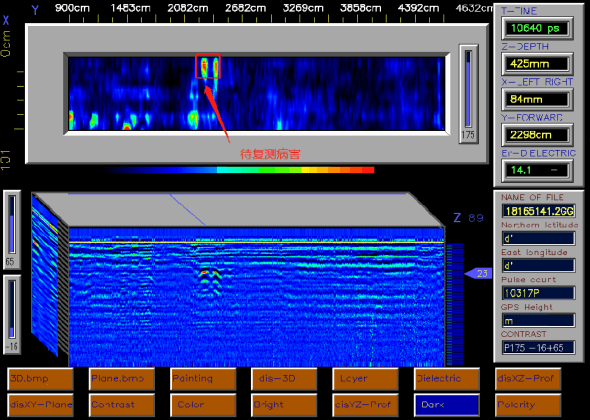Click the NAME OF FILE field
Screen dimensions: 590x420
coord(538,211)
